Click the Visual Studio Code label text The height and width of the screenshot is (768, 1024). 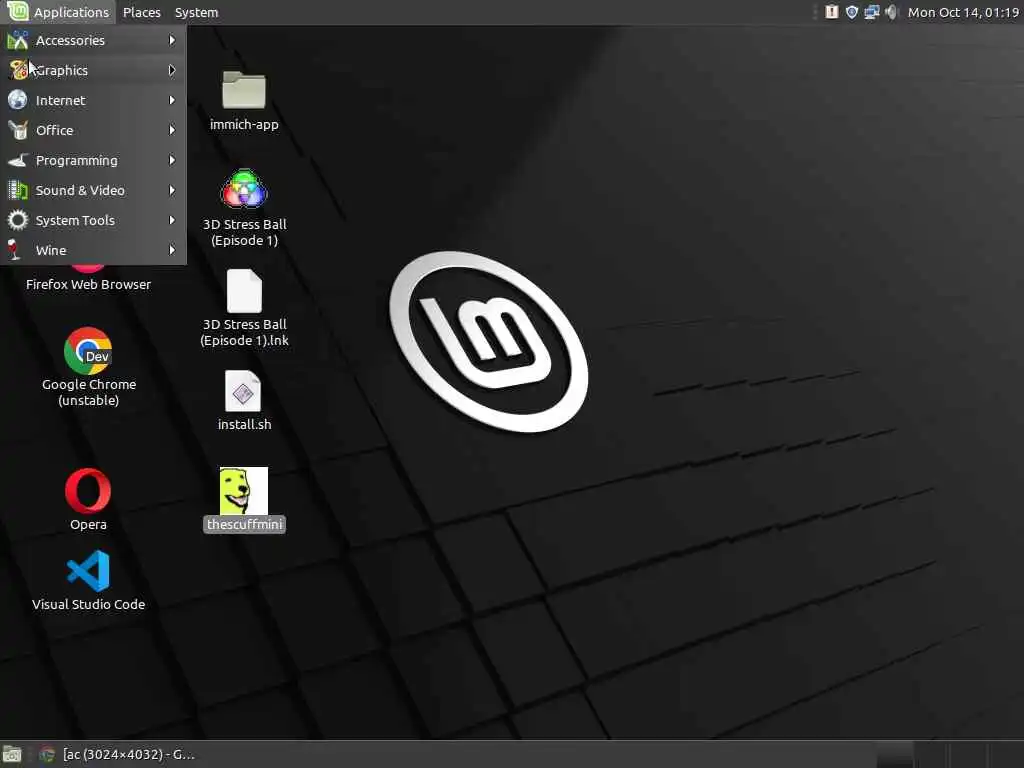[88, 605]
